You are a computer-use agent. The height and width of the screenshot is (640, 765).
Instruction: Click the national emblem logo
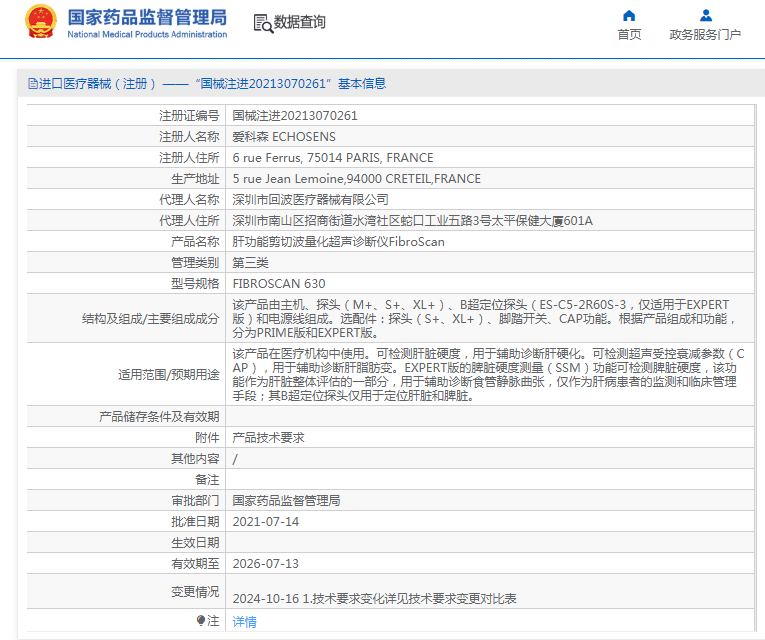pos(41,22)
